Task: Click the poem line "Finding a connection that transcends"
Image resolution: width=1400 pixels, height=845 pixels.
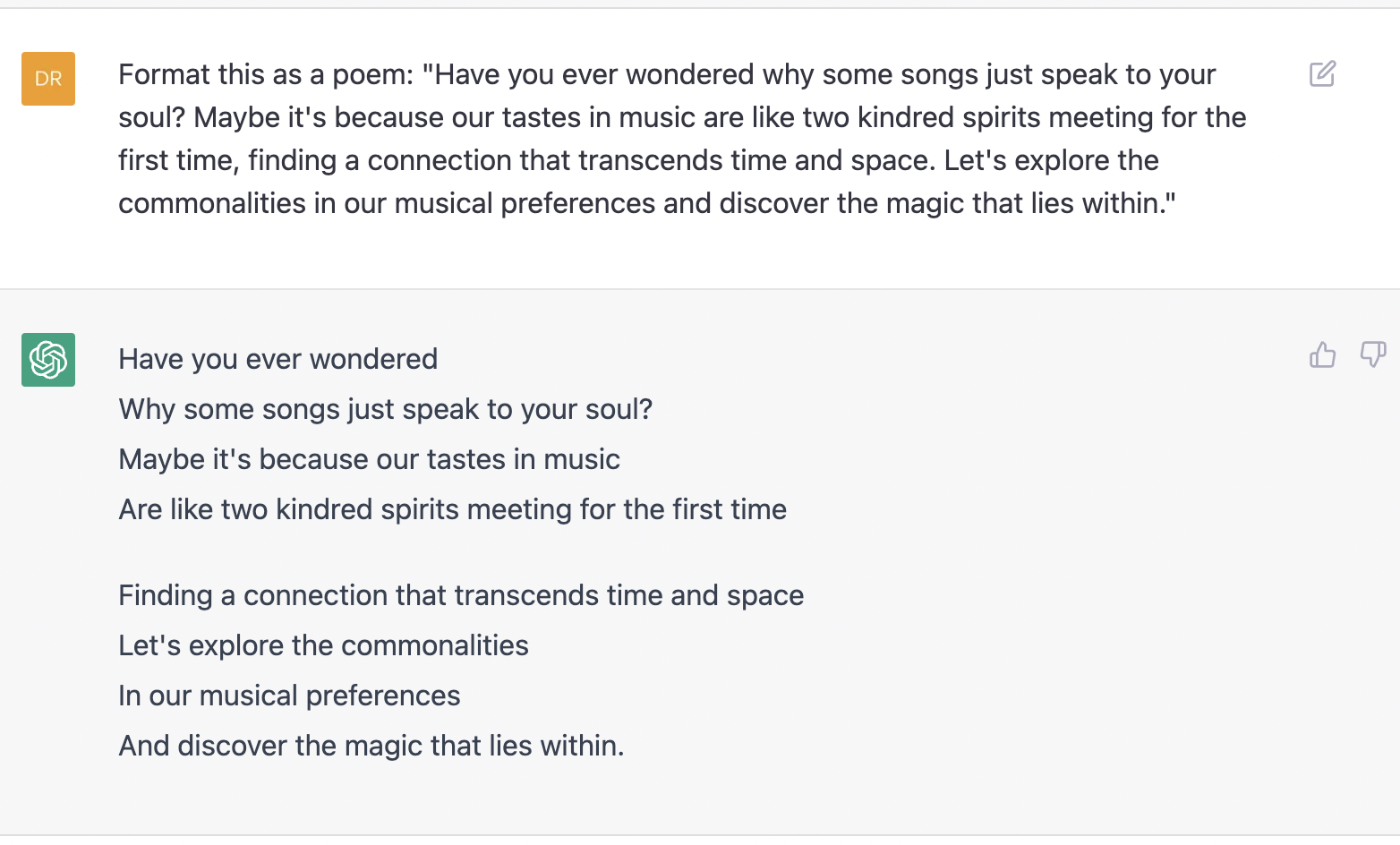Action: (x=460, y=595)
